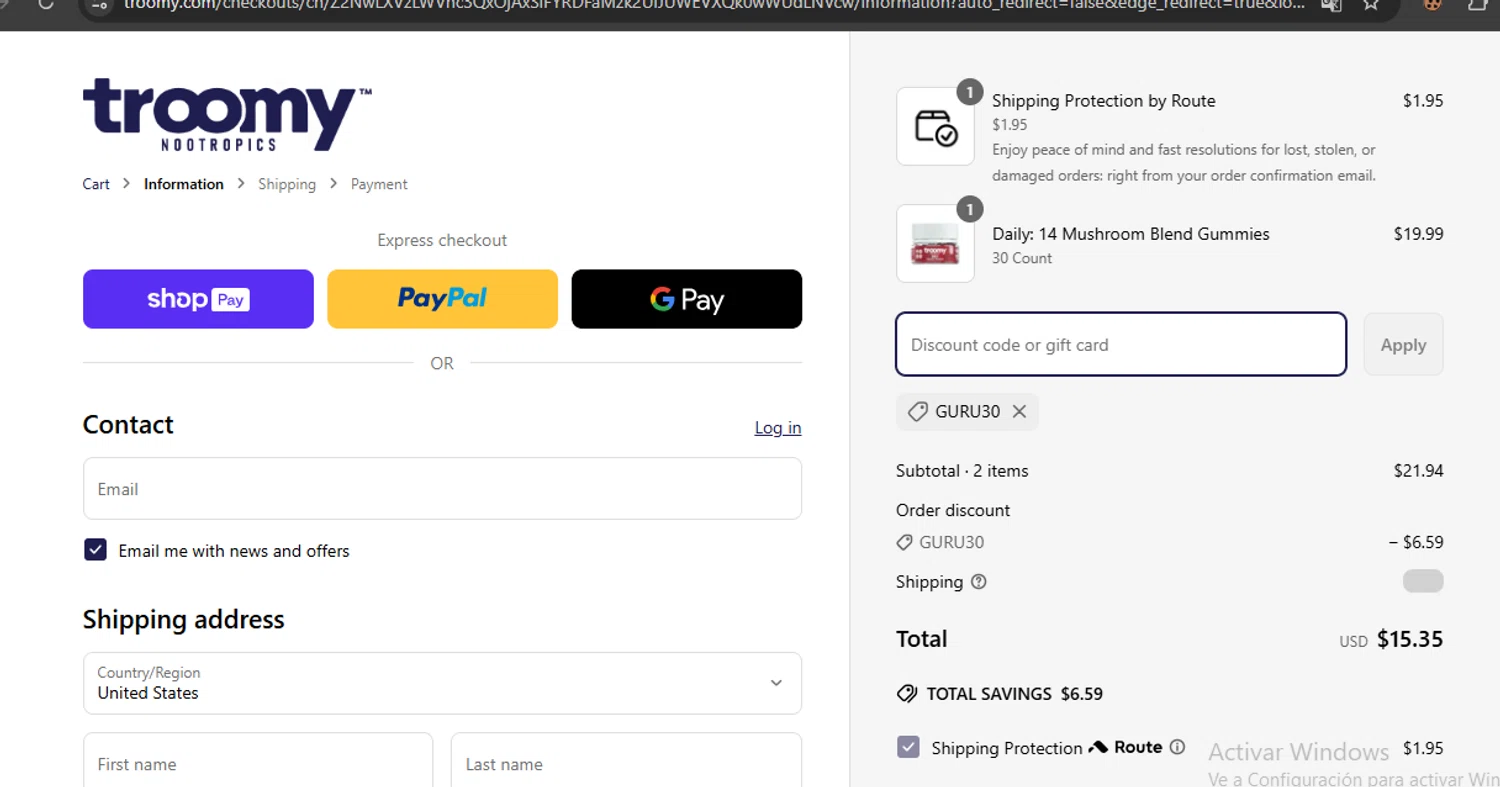The height and width of the screenshot is (787, 1500).
Task: Click the Order discount amount − $6.59
Action: click(1416, 542)
